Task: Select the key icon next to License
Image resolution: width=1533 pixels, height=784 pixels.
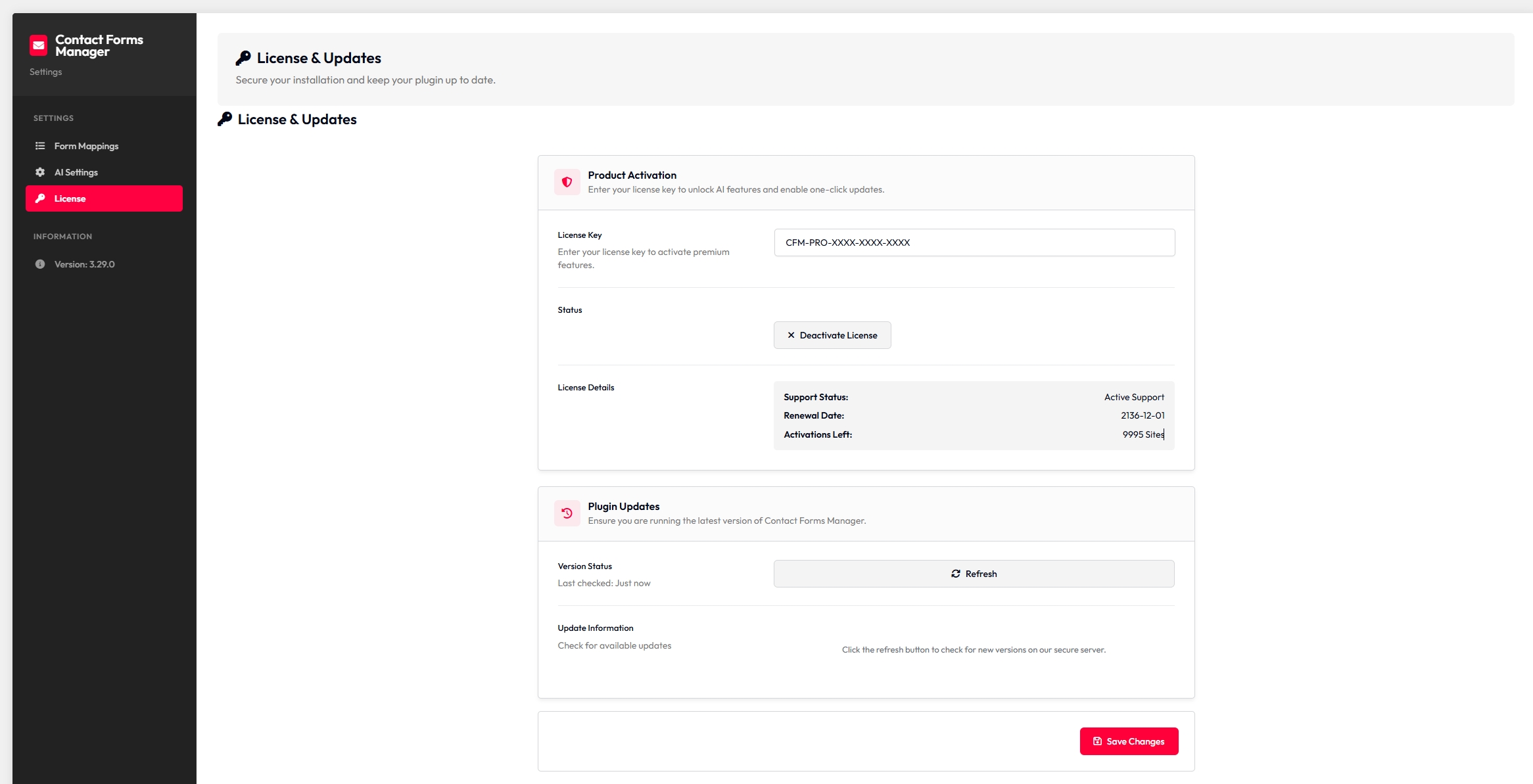Action: click(x=40, y=198)
